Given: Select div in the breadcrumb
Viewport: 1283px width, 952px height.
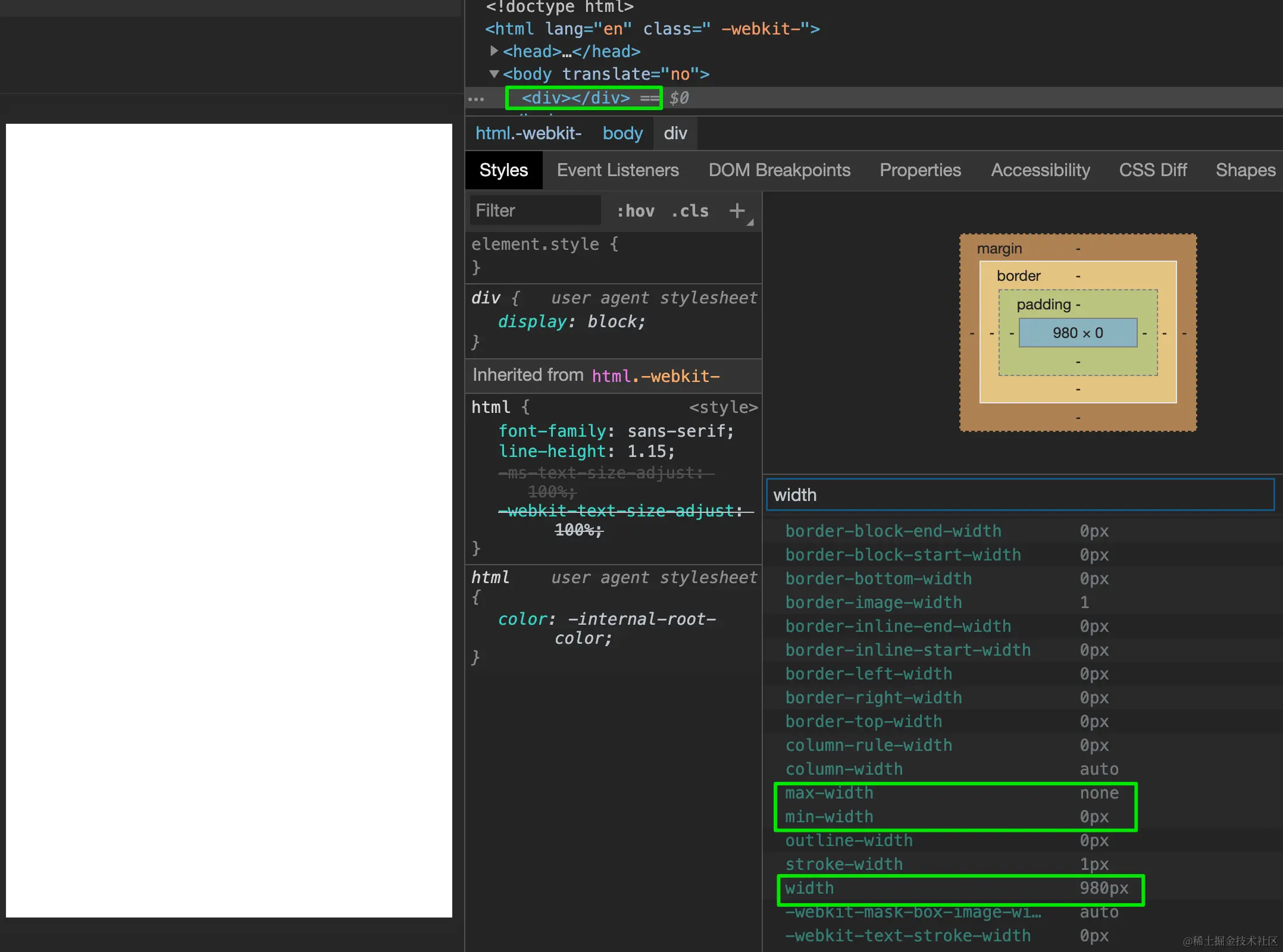Looking at the screenshot, I should tap(675, 133).
